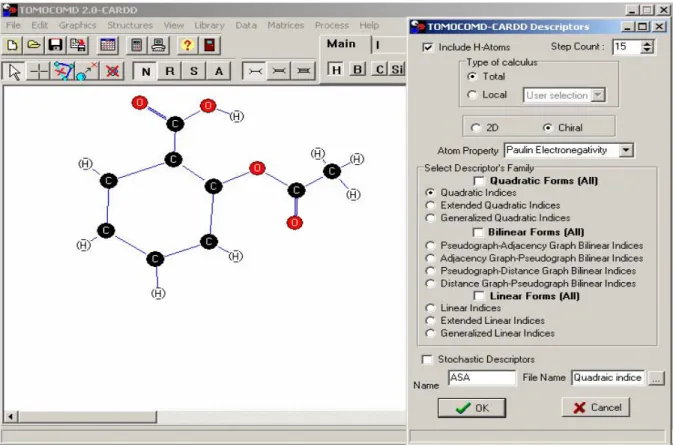
Task: Save using the floppy disk icon
Action: (55, 45)
